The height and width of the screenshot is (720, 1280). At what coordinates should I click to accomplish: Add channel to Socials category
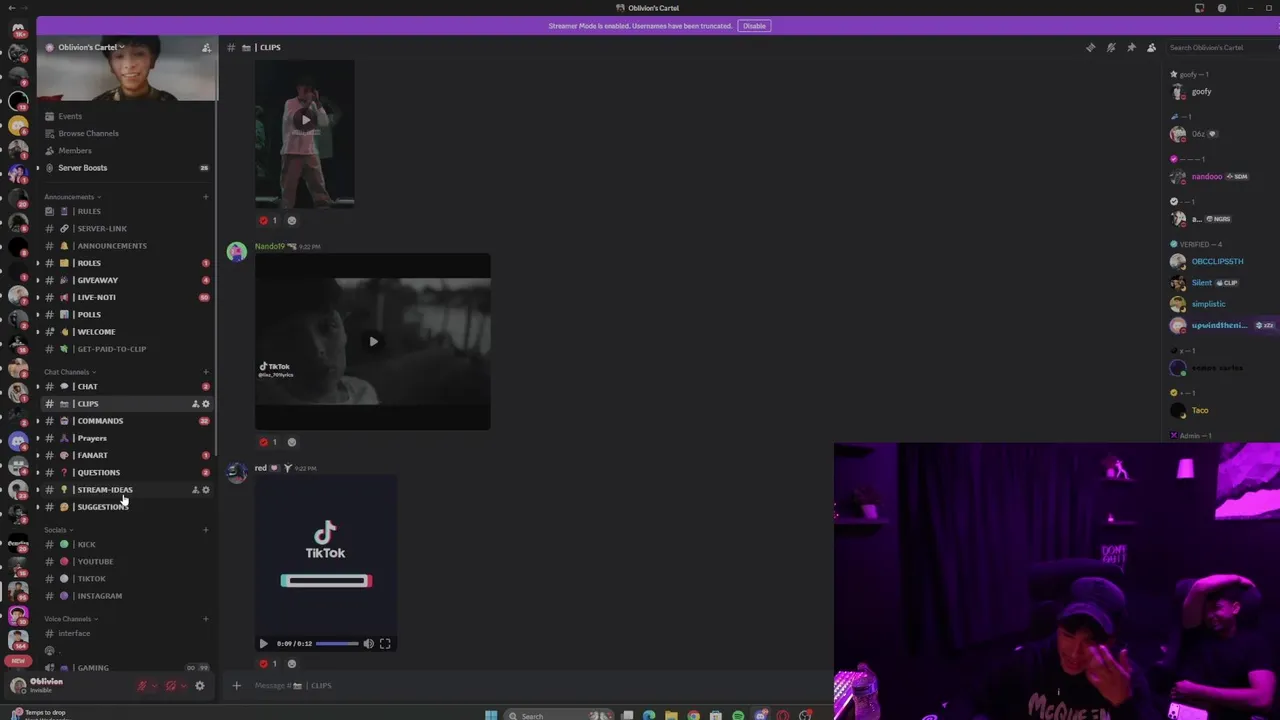(206, 530)
